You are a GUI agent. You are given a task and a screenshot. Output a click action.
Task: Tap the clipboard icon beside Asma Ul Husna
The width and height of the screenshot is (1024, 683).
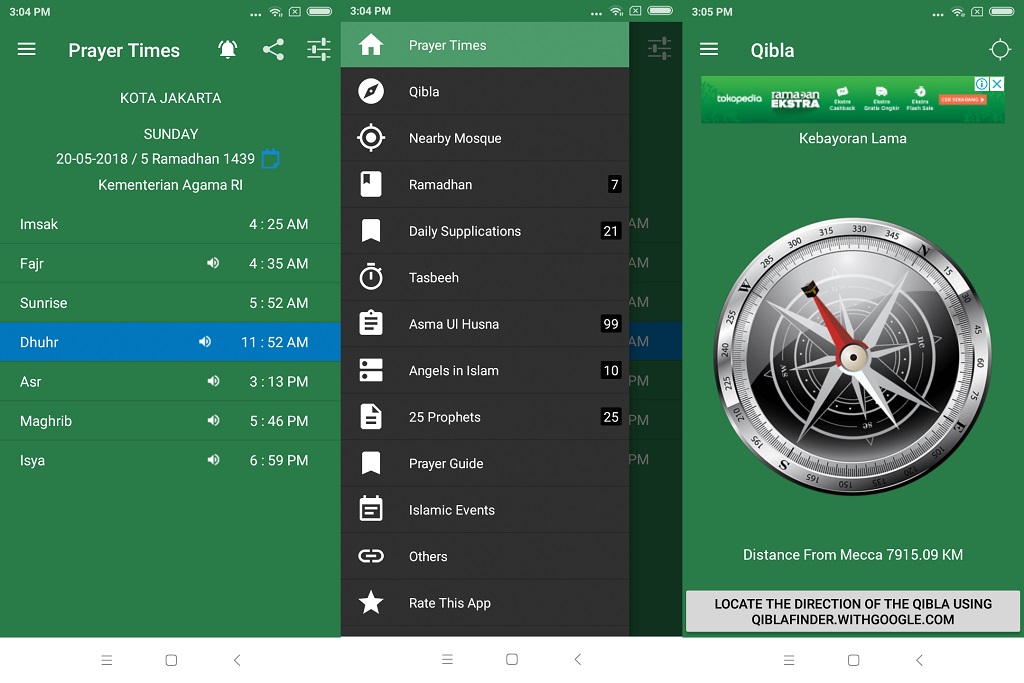371,323
